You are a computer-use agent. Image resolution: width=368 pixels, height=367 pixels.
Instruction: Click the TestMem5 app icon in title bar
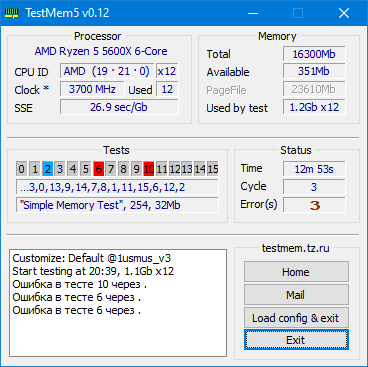(11, 13)
